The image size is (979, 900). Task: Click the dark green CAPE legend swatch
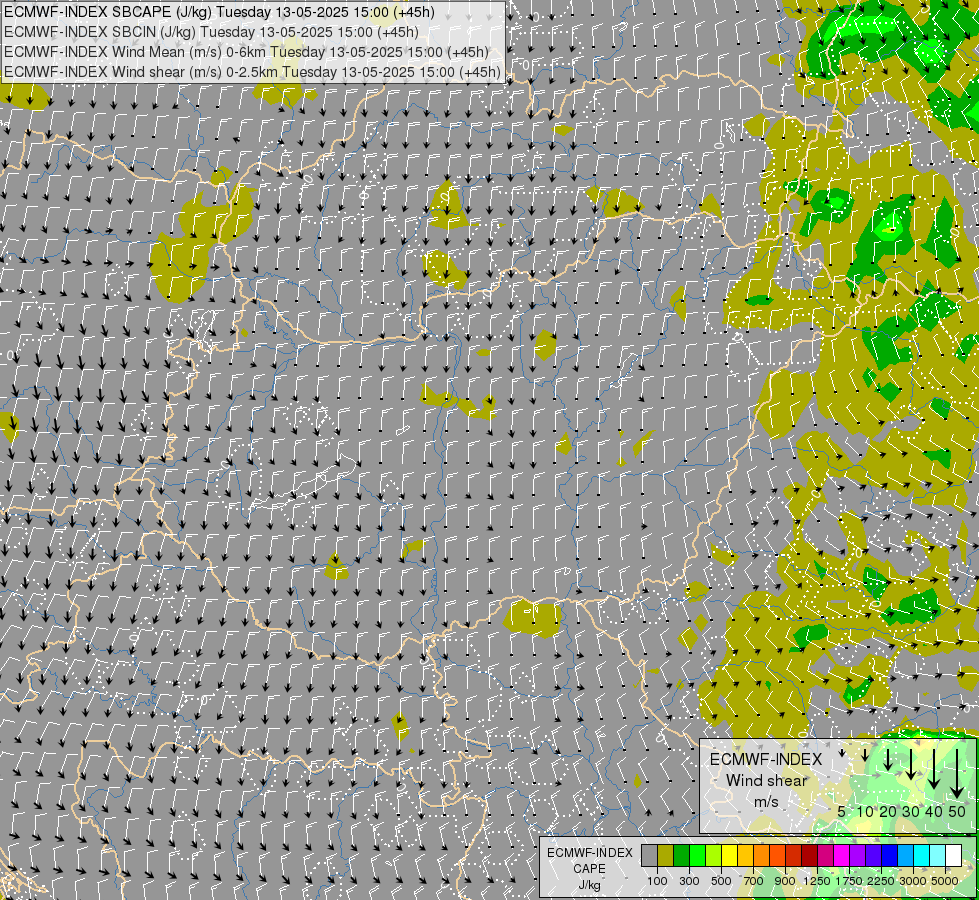(x=681, y=856)
